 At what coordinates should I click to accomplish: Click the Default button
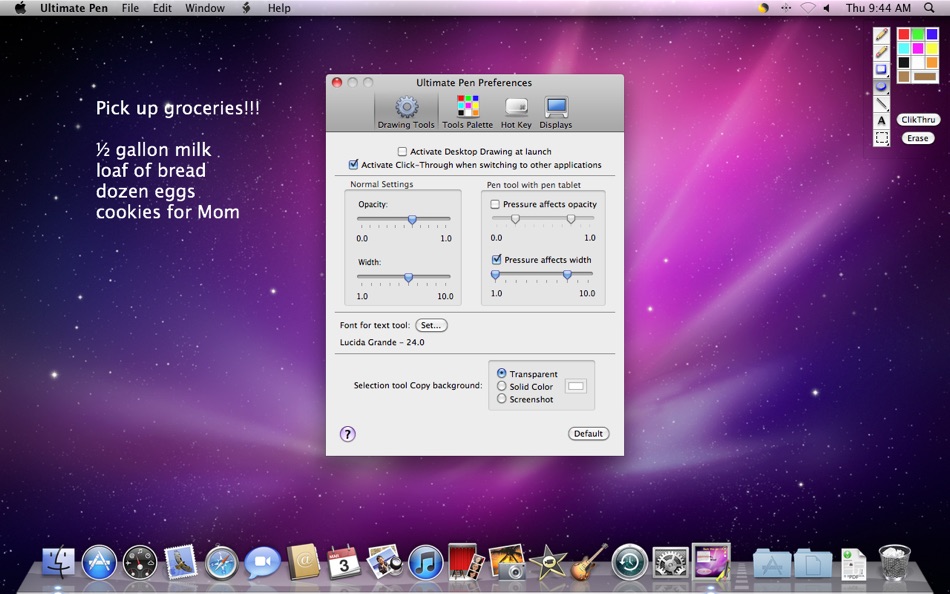588,433
